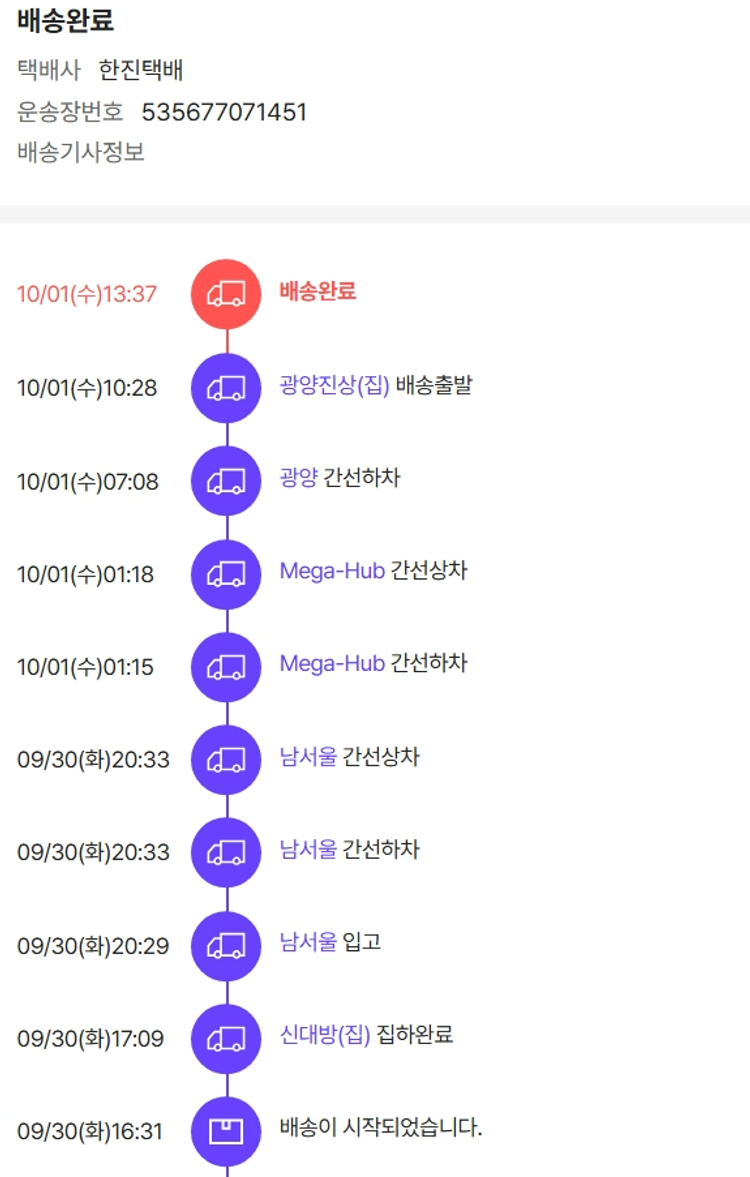750x1177 pixels.
Task: Select tracking number 535677071451
Action: pos(224,112)
